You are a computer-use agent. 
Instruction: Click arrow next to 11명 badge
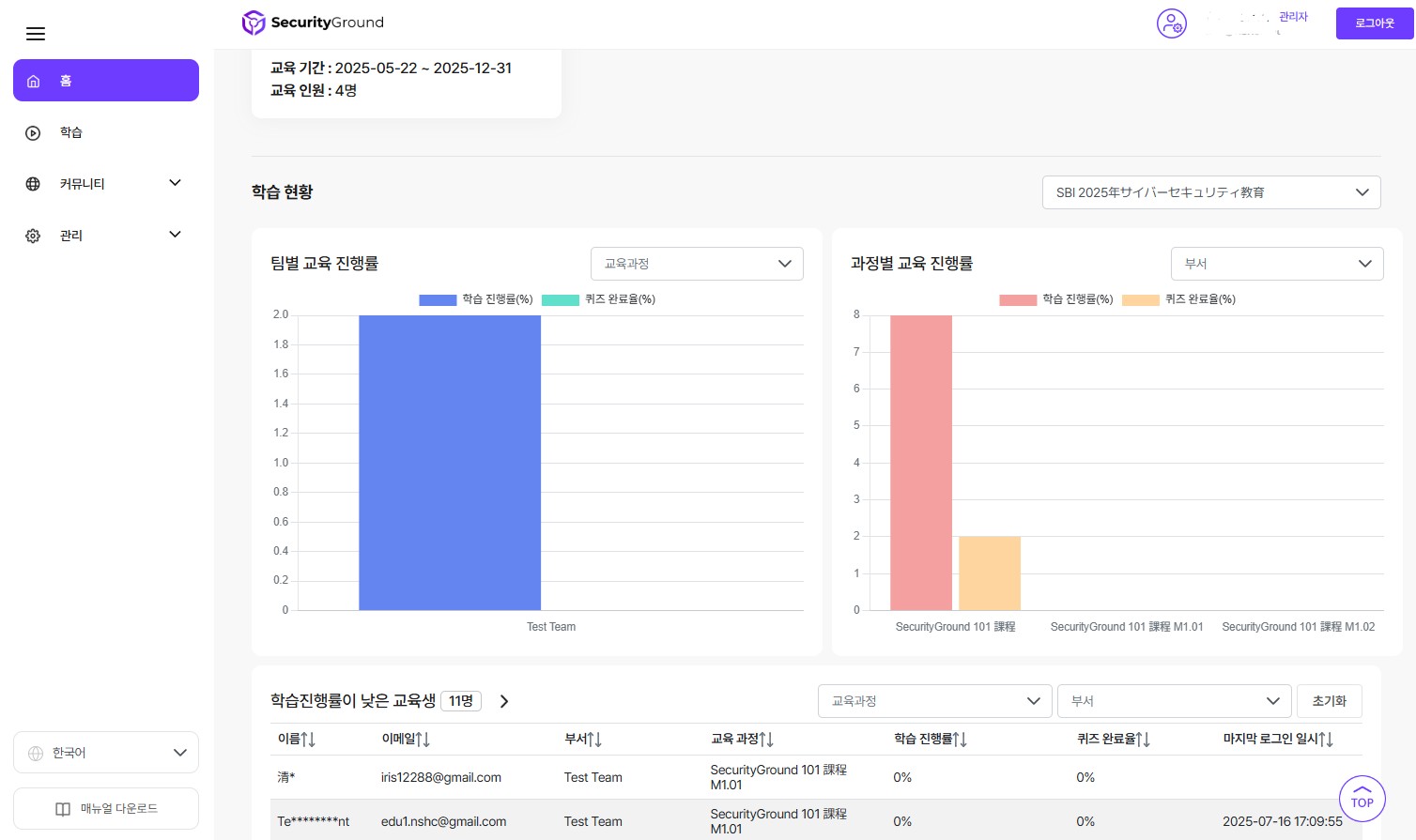pos(504,701)
